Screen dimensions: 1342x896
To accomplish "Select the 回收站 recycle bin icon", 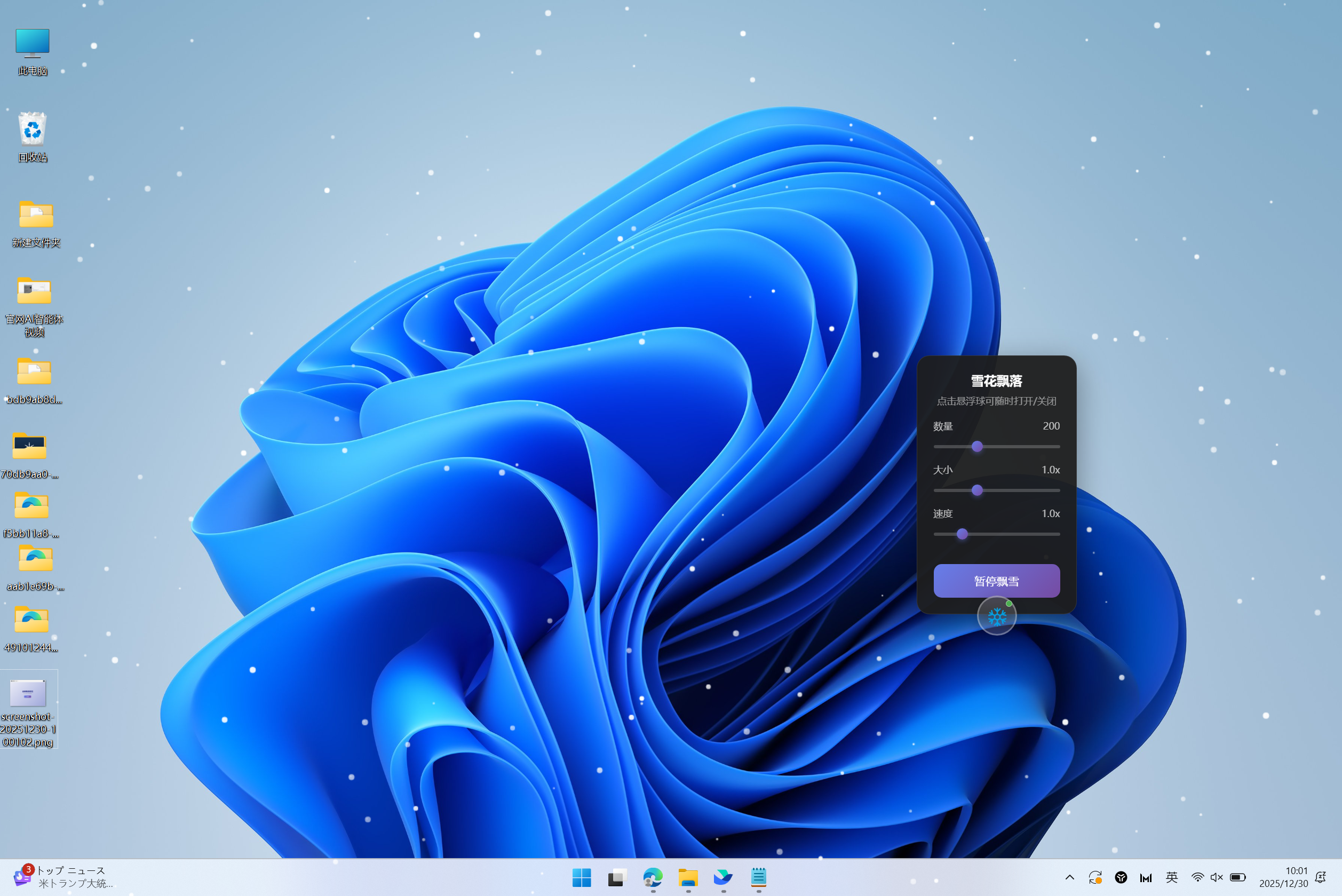I will (33, 129).
